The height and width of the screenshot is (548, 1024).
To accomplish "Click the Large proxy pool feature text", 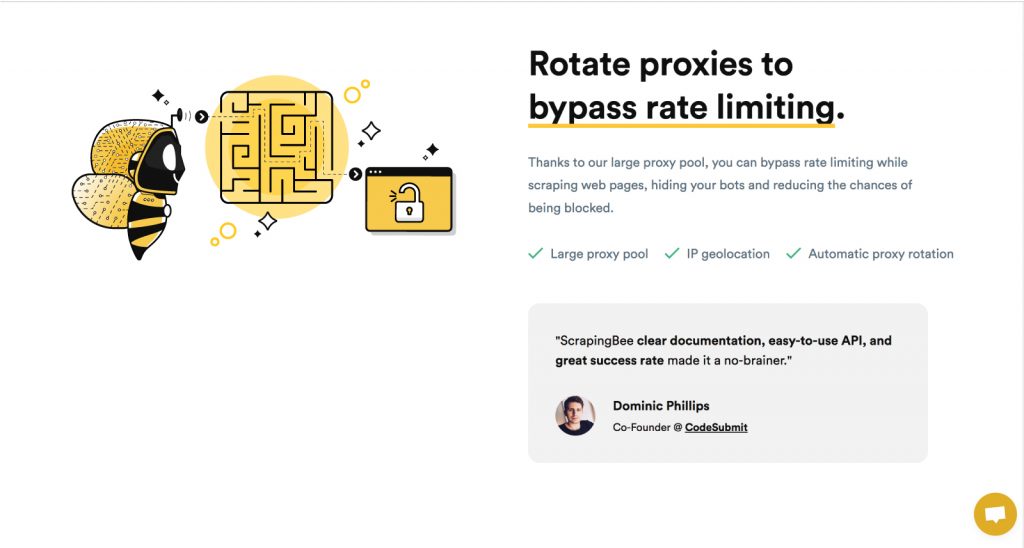I will pyautogui.click(x=599, y=254).
